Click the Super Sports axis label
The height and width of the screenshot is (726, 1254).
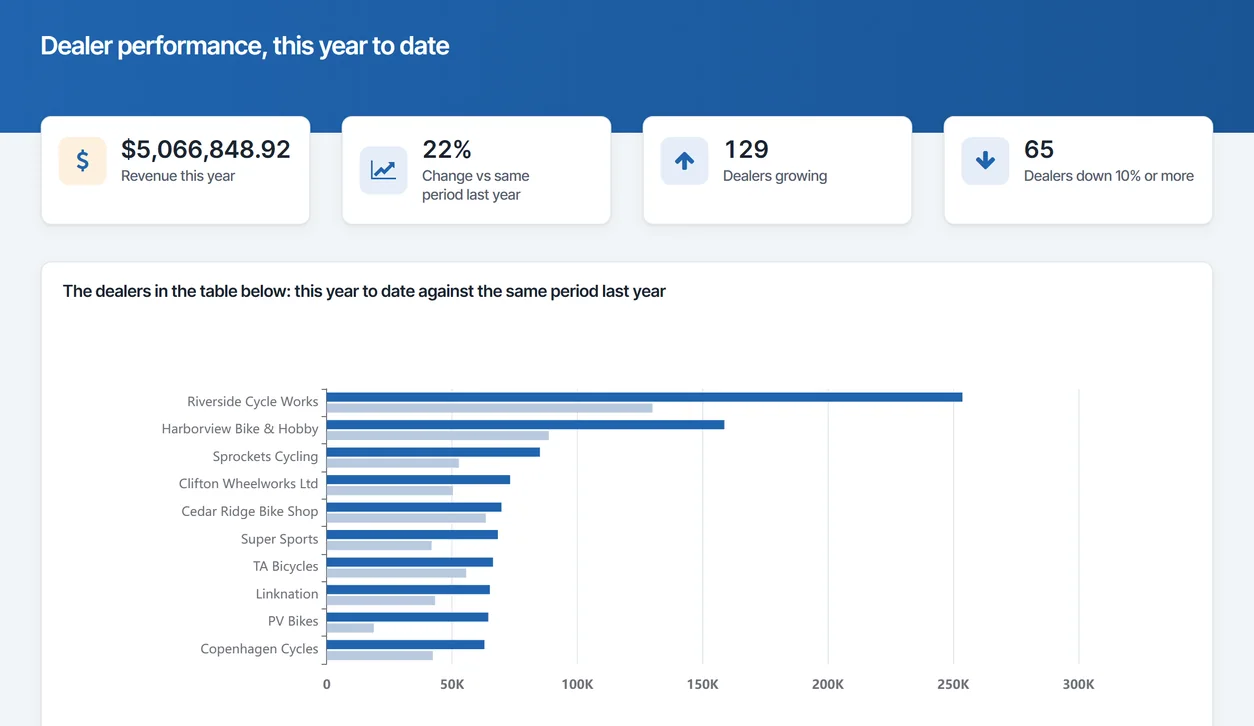coord(280,539)
